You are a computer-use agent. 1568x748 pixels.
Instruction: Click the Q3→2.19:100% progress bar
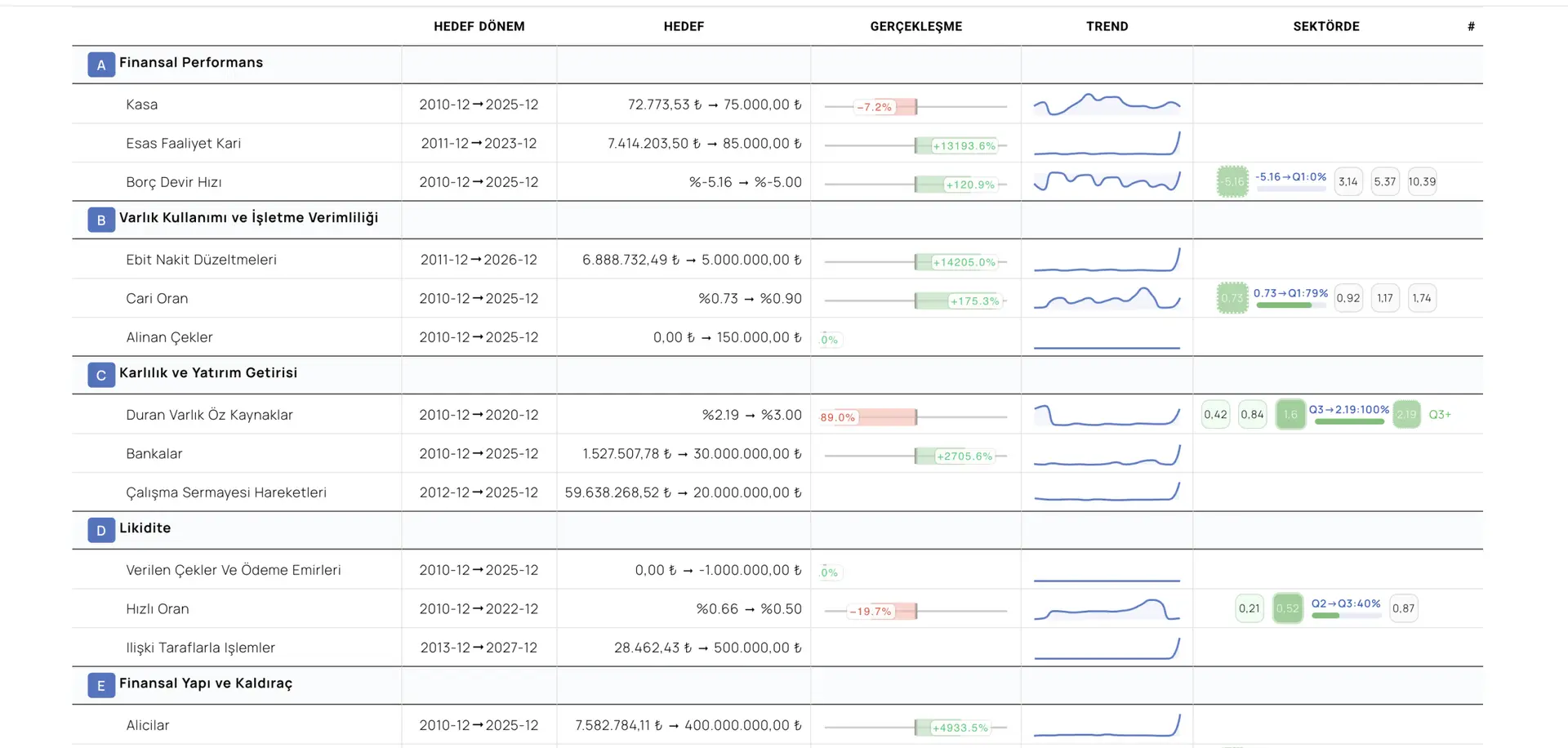tap(1349, 421)
